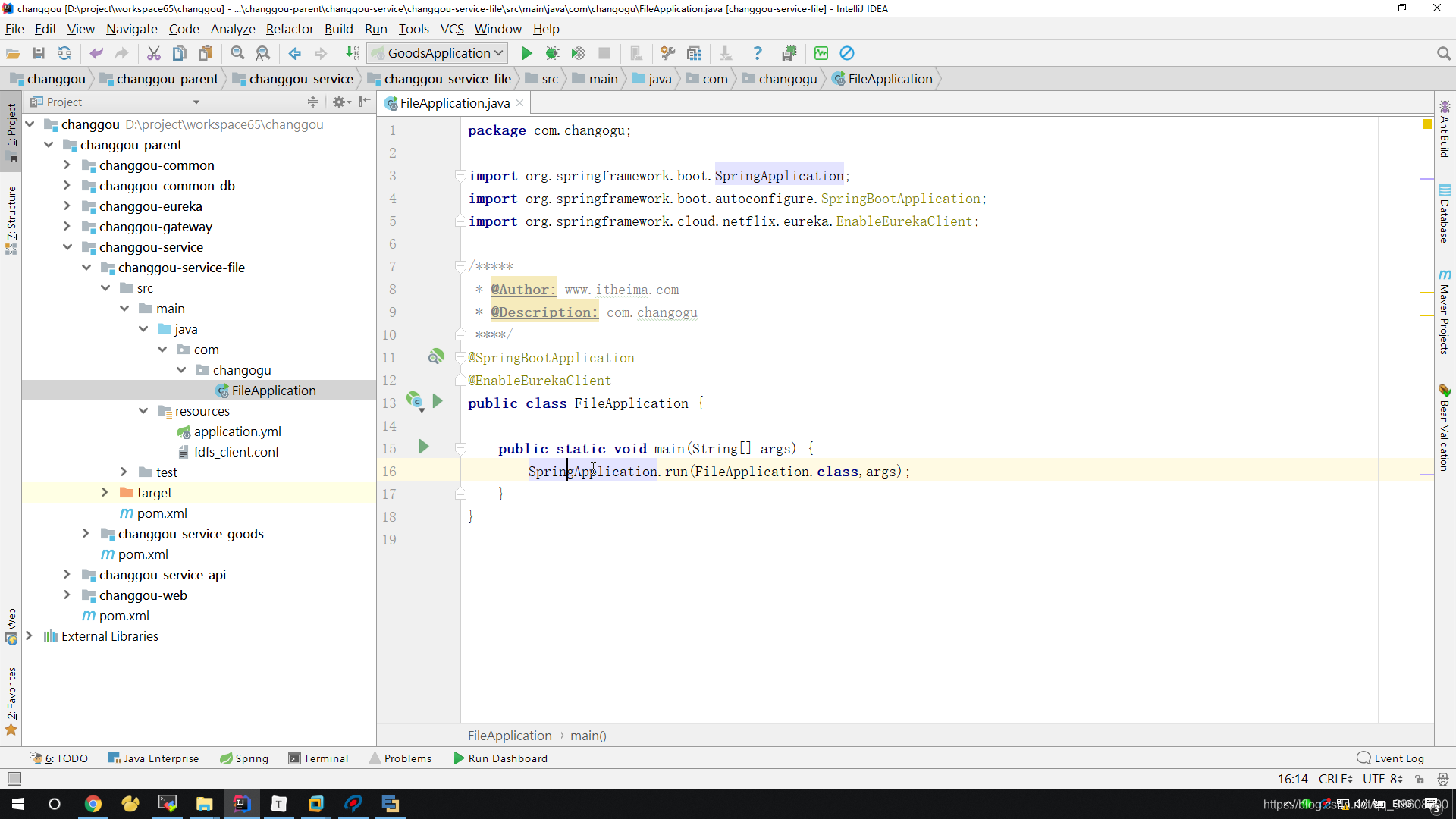Click the Run green play button in toolbar
Viewport: 1456px width, 819px height.
pyautogui.click(x=526, y=53)
